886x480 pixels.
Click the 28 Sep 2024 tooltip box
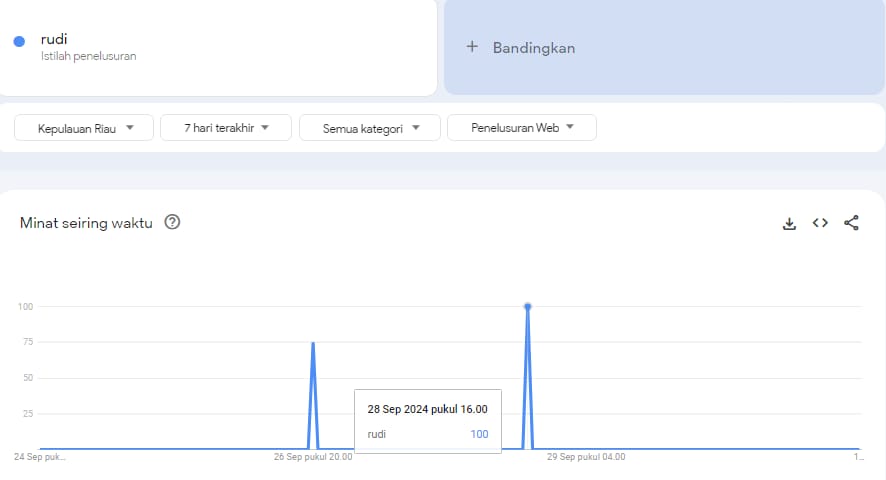pos(428,421)
